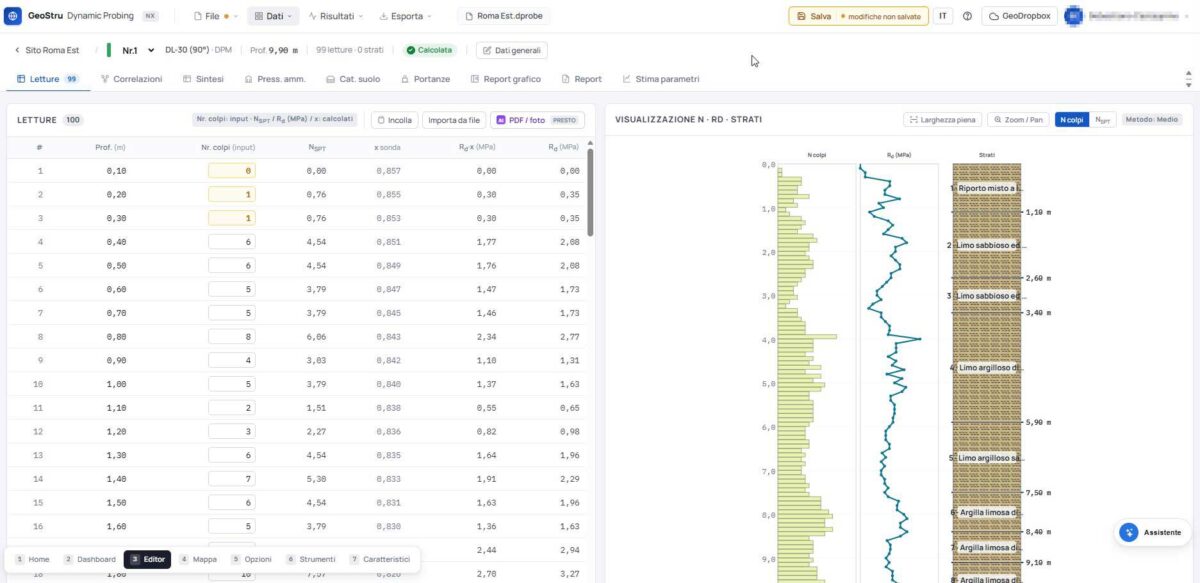This screenshot has width=1200, height=583.
Task: Open Dati generali
Action: click(x=511, y=50)
